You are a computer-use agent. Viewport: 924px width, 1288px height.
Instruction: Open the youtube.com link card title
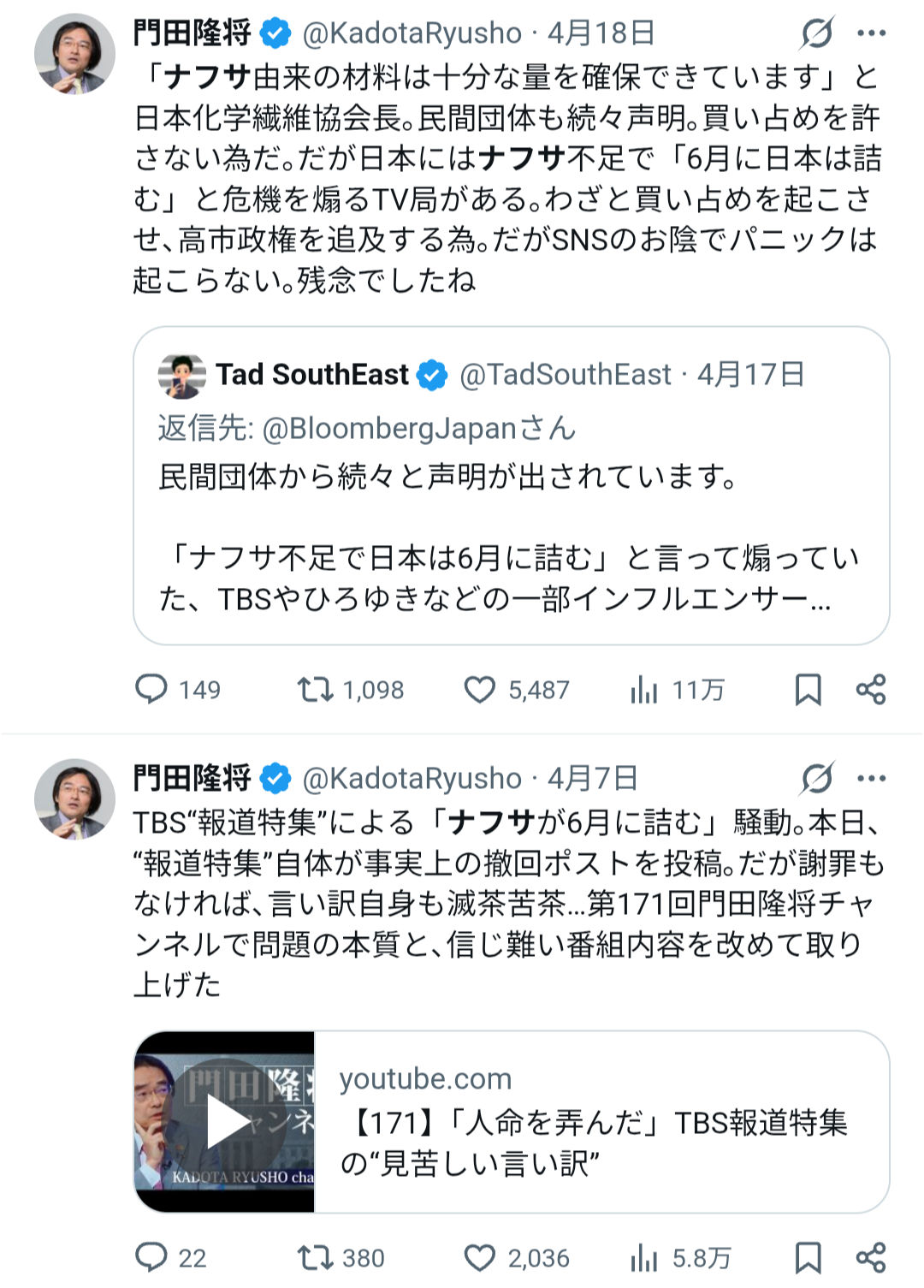[x=594, y=1143]
